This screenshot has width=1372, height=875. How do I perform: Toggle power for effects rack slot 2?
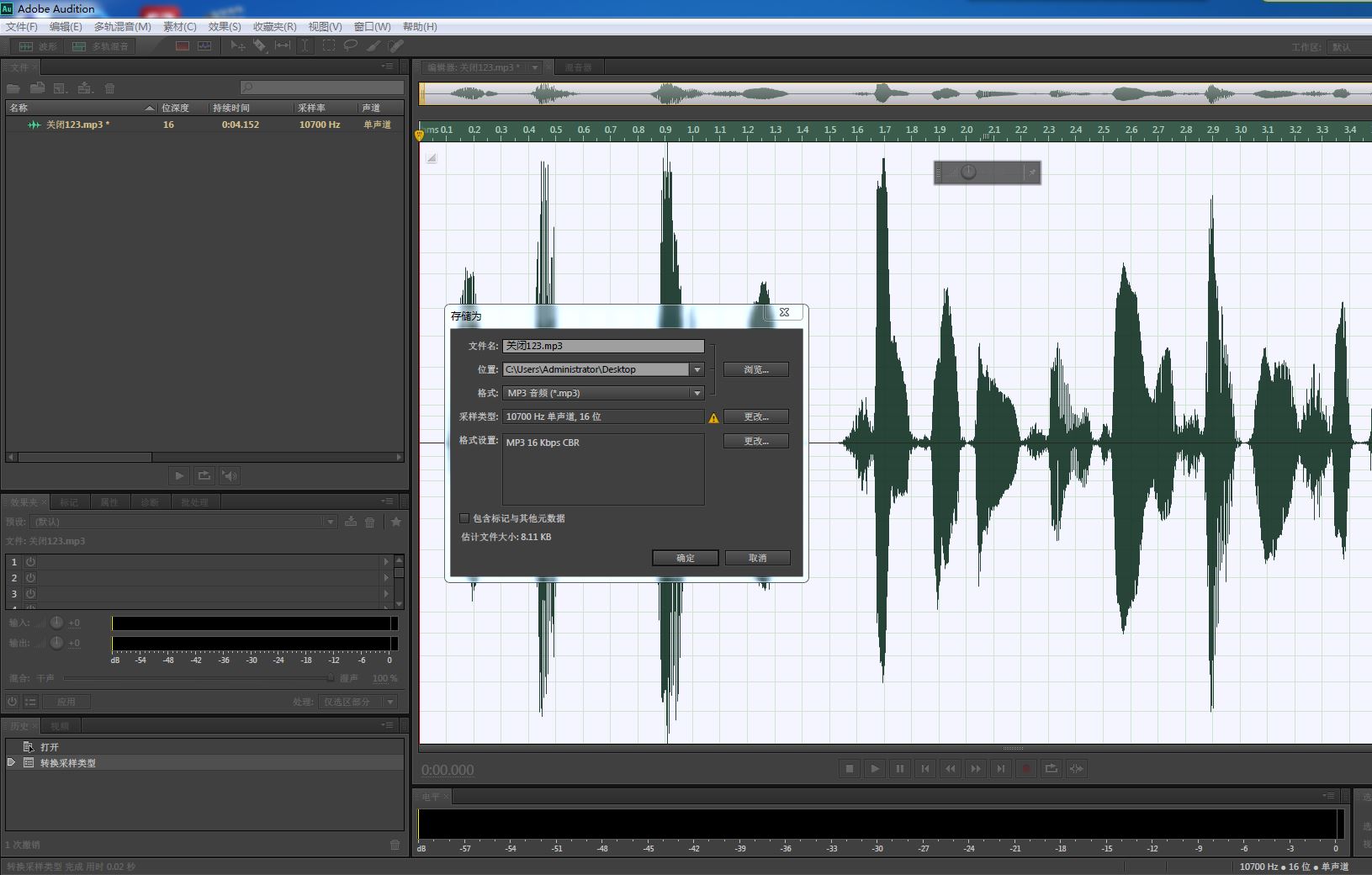(30, 578)
